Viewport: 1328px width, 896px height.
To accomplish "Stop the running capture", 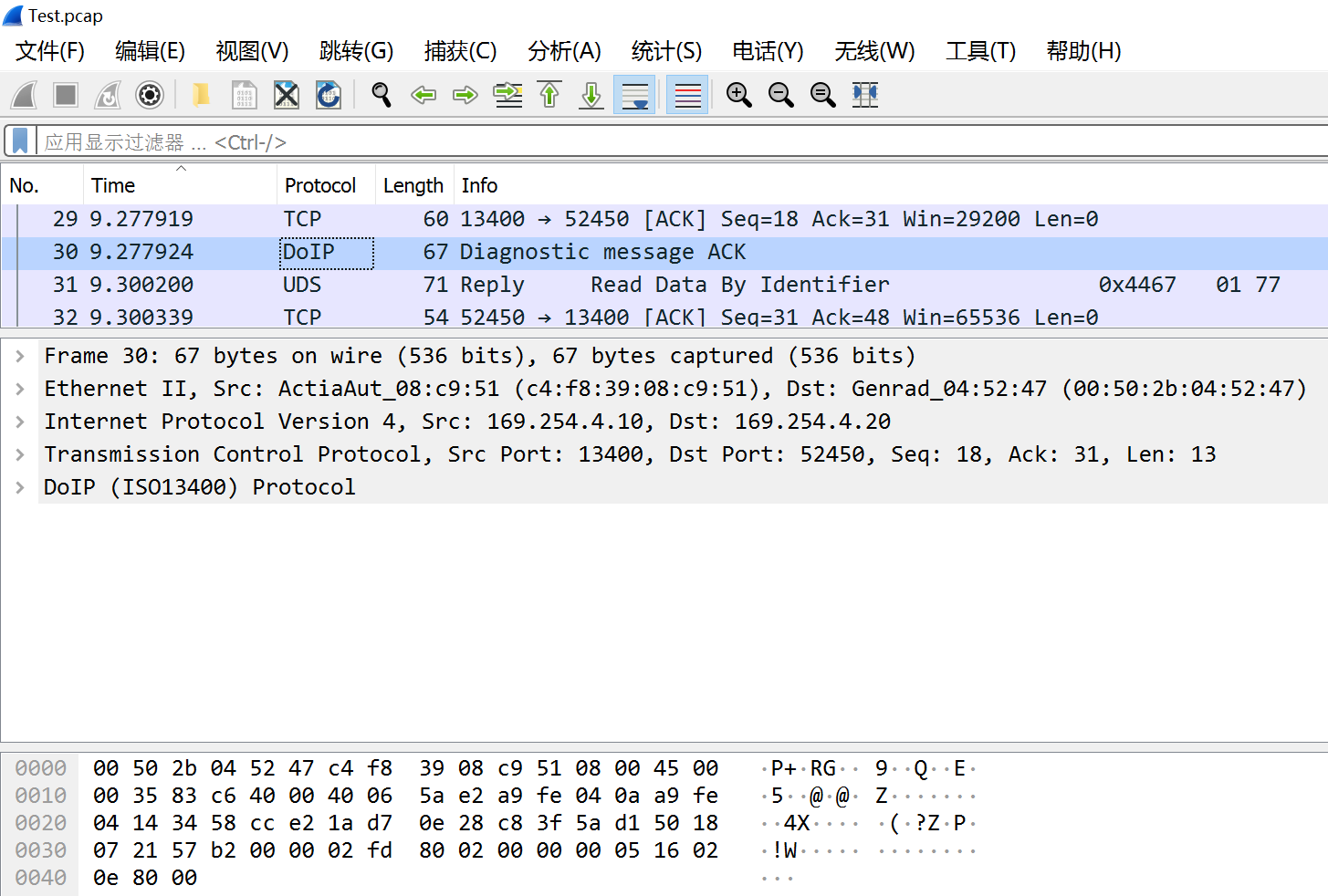I will (65, 94).
